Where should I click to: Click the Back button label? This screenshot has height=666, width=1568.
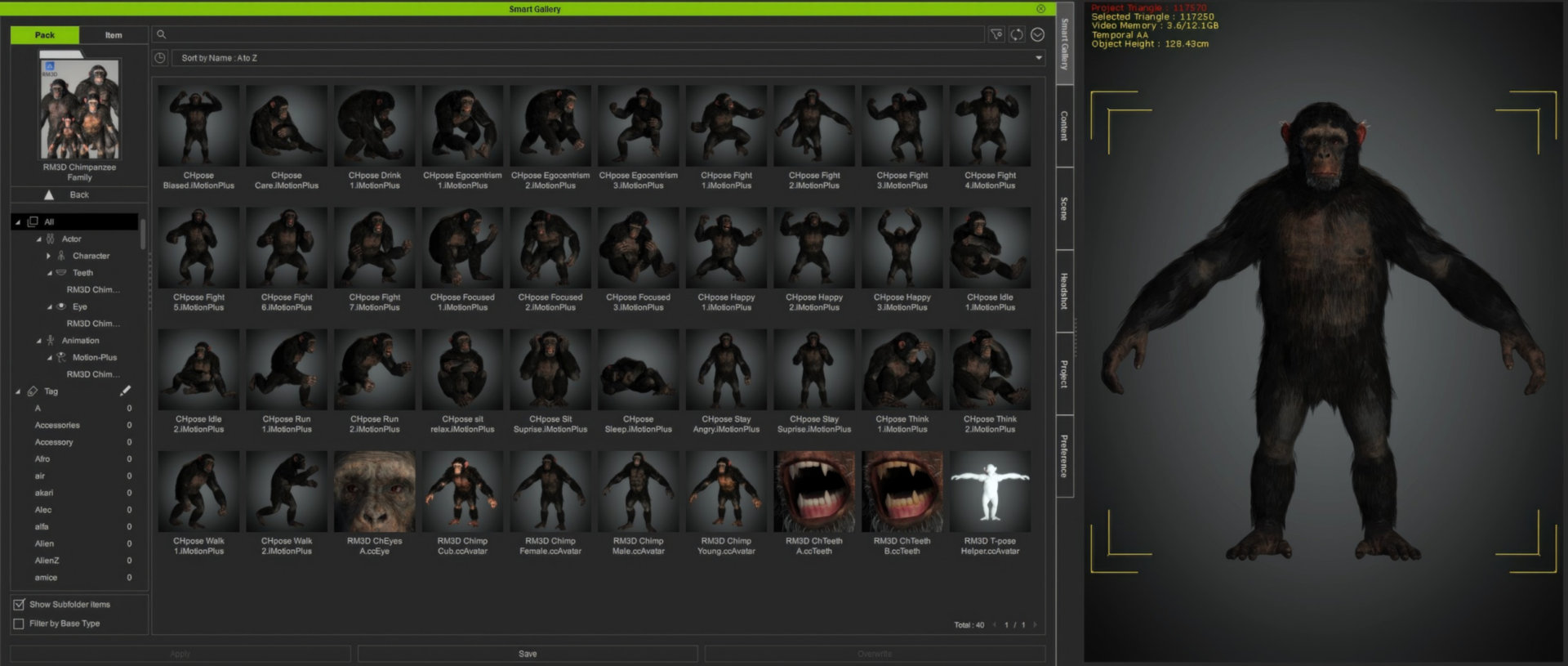pos(79,194)
